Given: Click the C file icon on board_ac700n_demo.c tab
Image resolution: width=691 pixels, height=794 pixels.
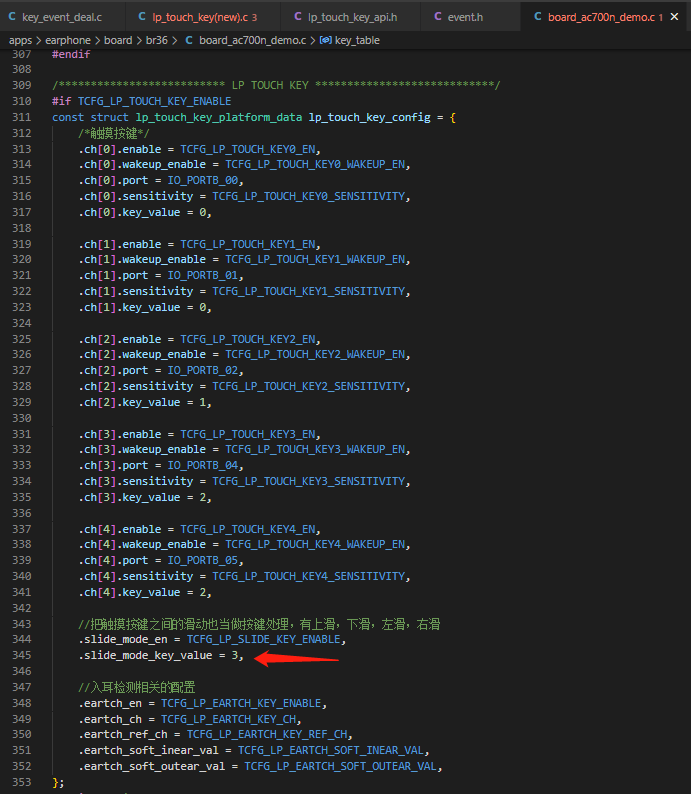Looking at the screenshot, I should 538,17.
